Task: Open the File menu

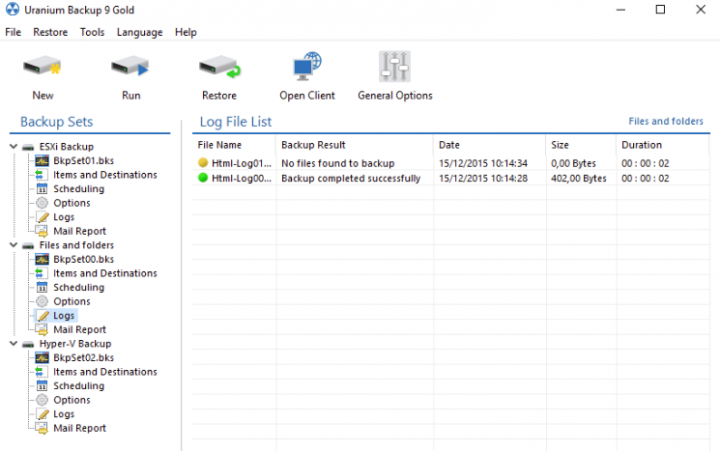Action: [x=13, y=32]
